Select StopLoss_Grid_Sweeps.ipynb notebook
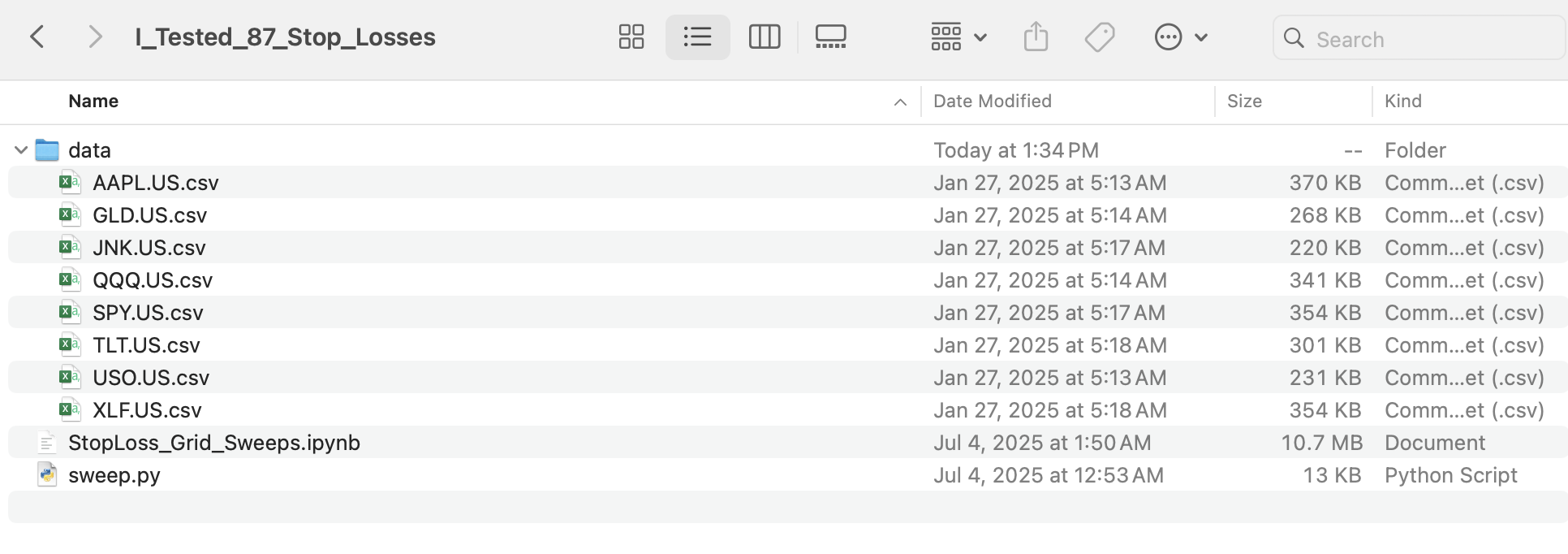Screen dimensions: 1568x554 click(213, 443)
